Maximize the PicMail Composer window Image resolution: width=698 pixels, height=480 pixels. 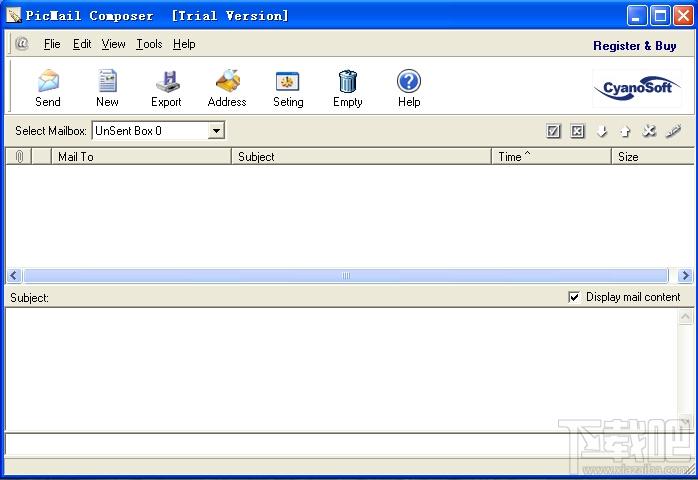point(660,16)
